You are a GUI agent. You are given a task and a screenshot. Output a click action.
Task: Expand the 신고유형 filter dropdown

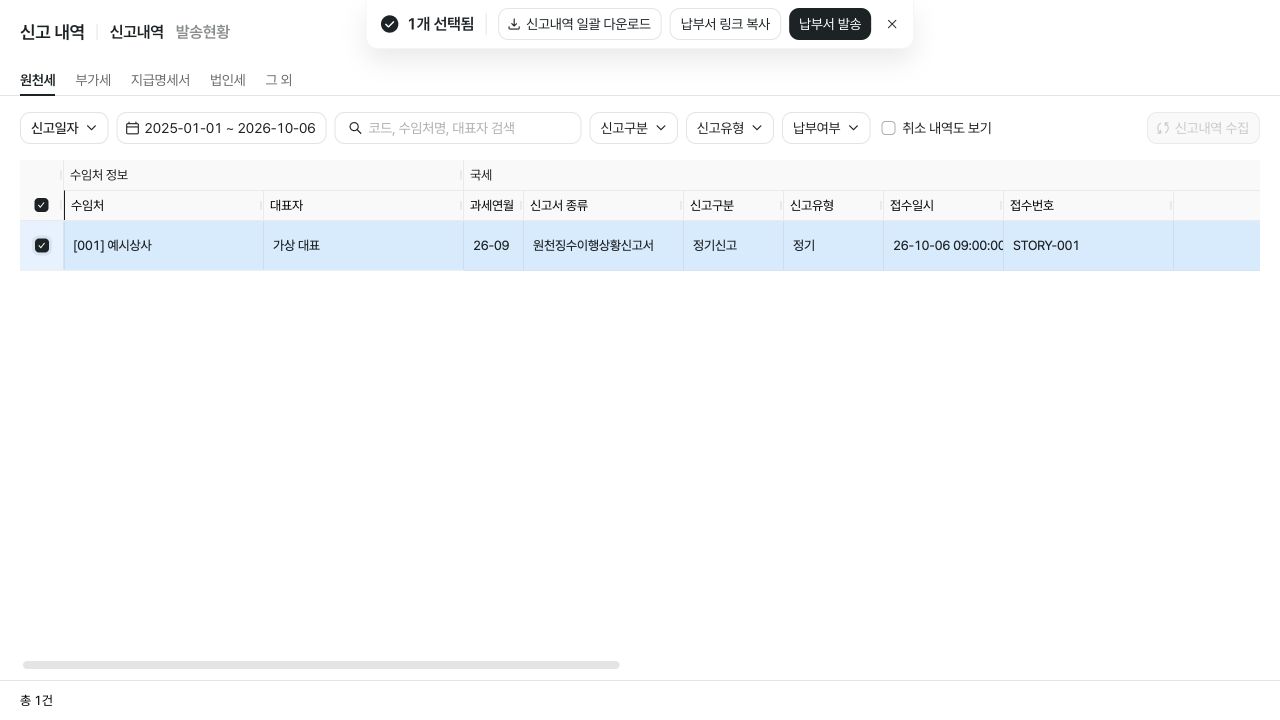tap(730, 128)
